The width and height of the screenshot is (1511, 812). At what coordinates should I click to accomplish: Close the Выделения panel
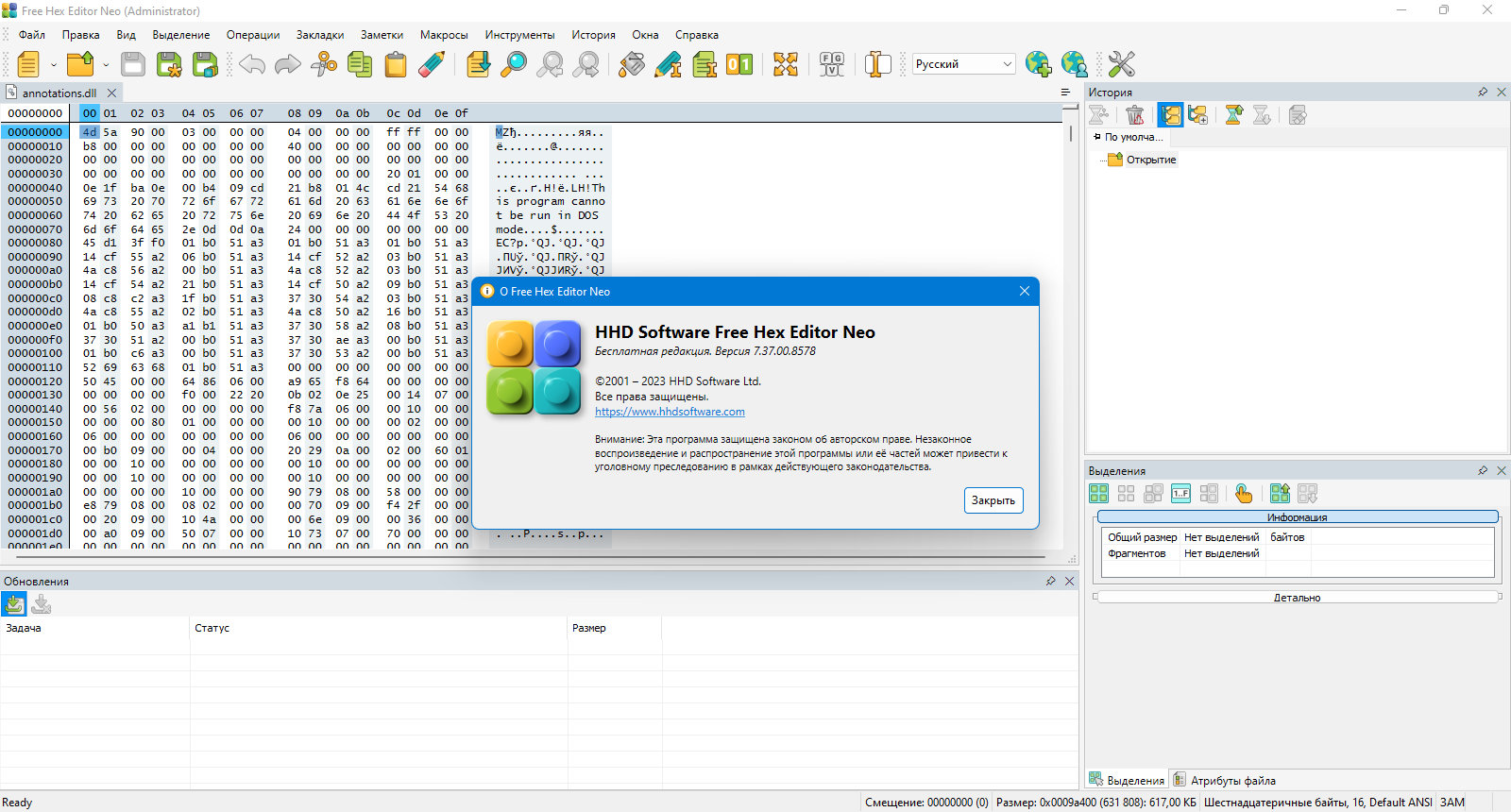[x=1502, y=470]
